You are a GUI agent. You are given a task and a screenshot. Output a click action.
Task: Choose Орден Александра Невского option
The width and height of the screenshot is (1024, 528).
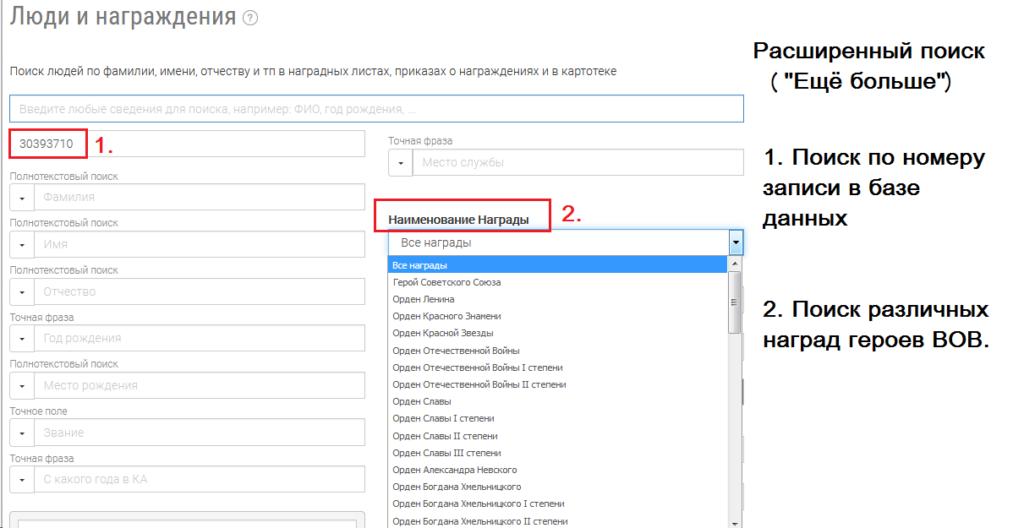click(x=453, y=470)
